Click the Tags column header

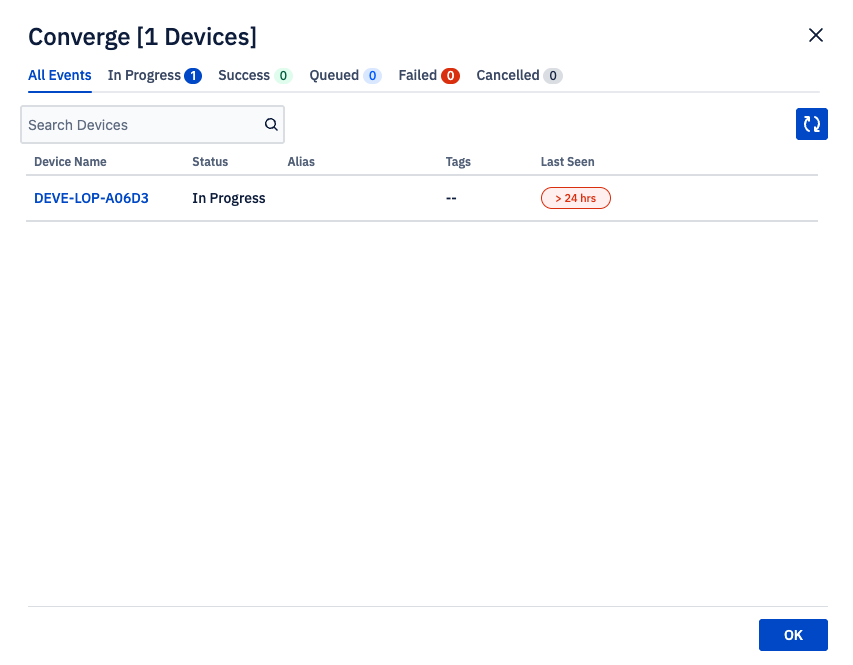click(458, 162)
